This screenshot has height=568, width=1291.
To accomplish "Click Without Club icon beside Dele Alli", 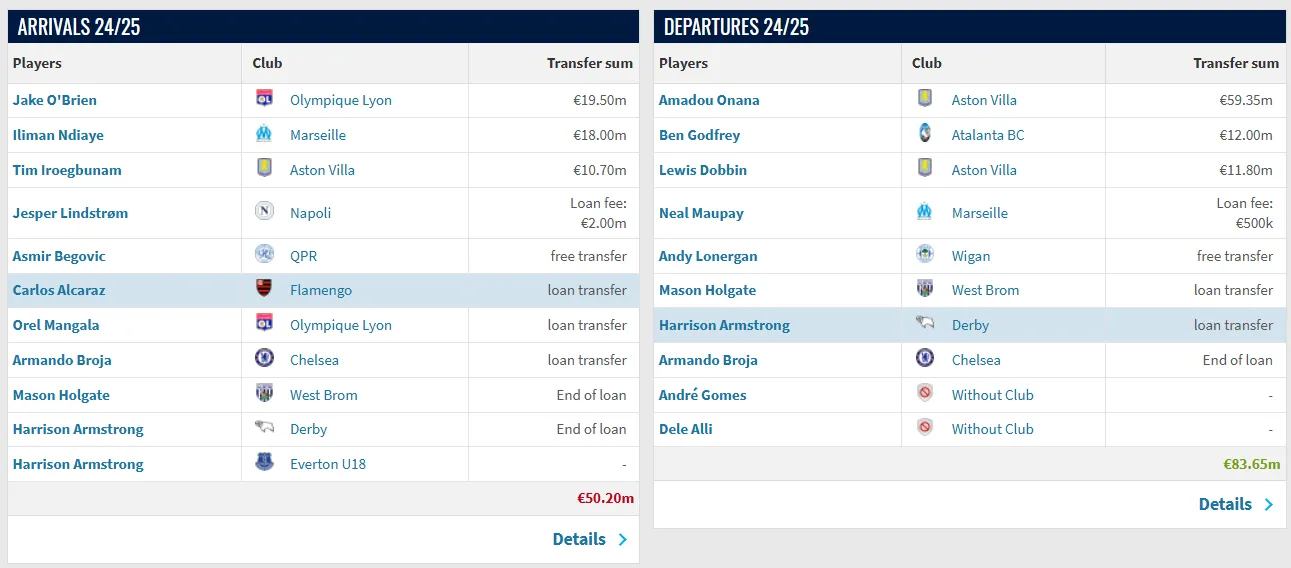I will (x=925, y=428).
